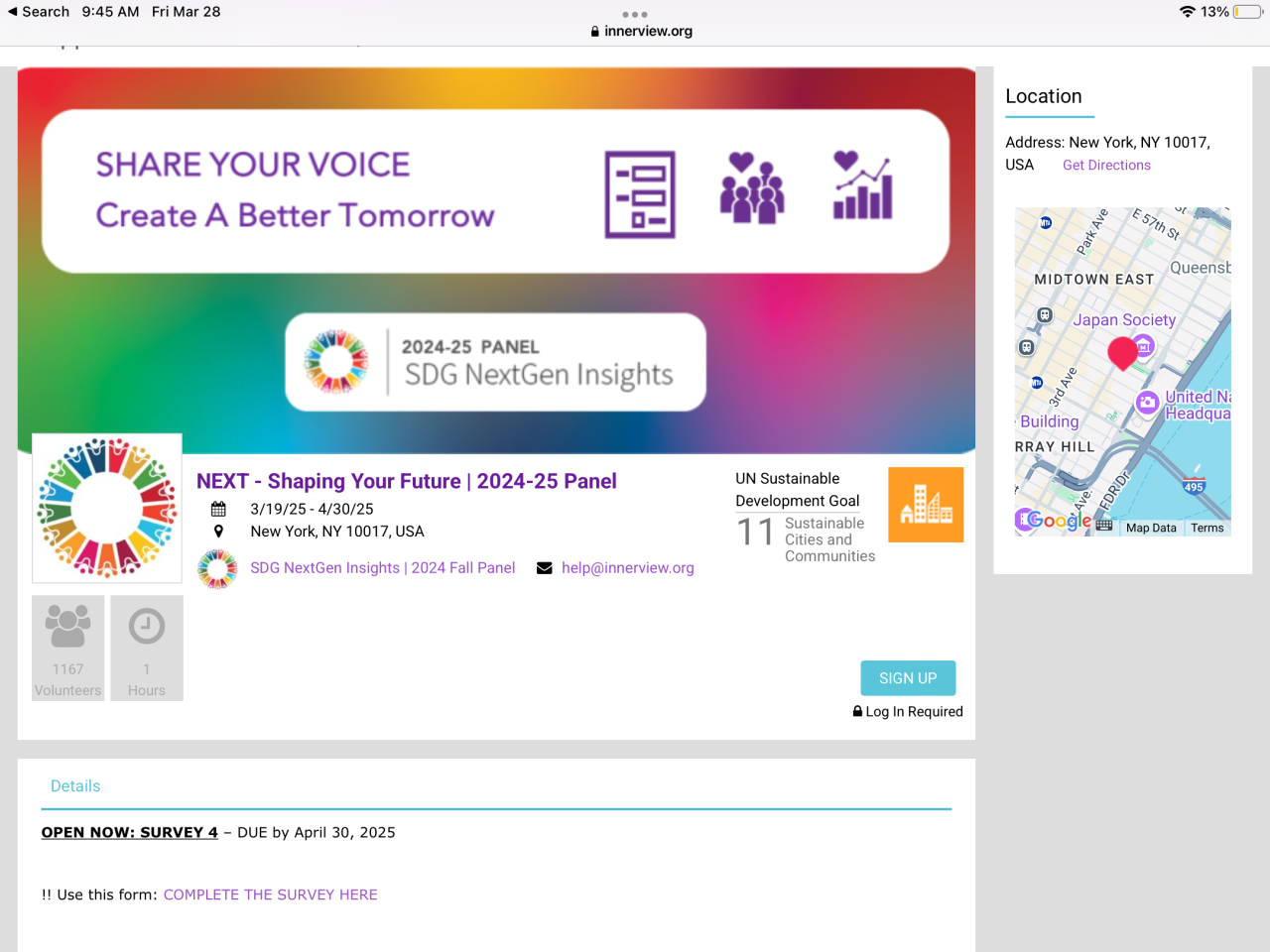Click the people with heart banner icon
Screen dimensions: 1270x952
(x=752, y=188)
